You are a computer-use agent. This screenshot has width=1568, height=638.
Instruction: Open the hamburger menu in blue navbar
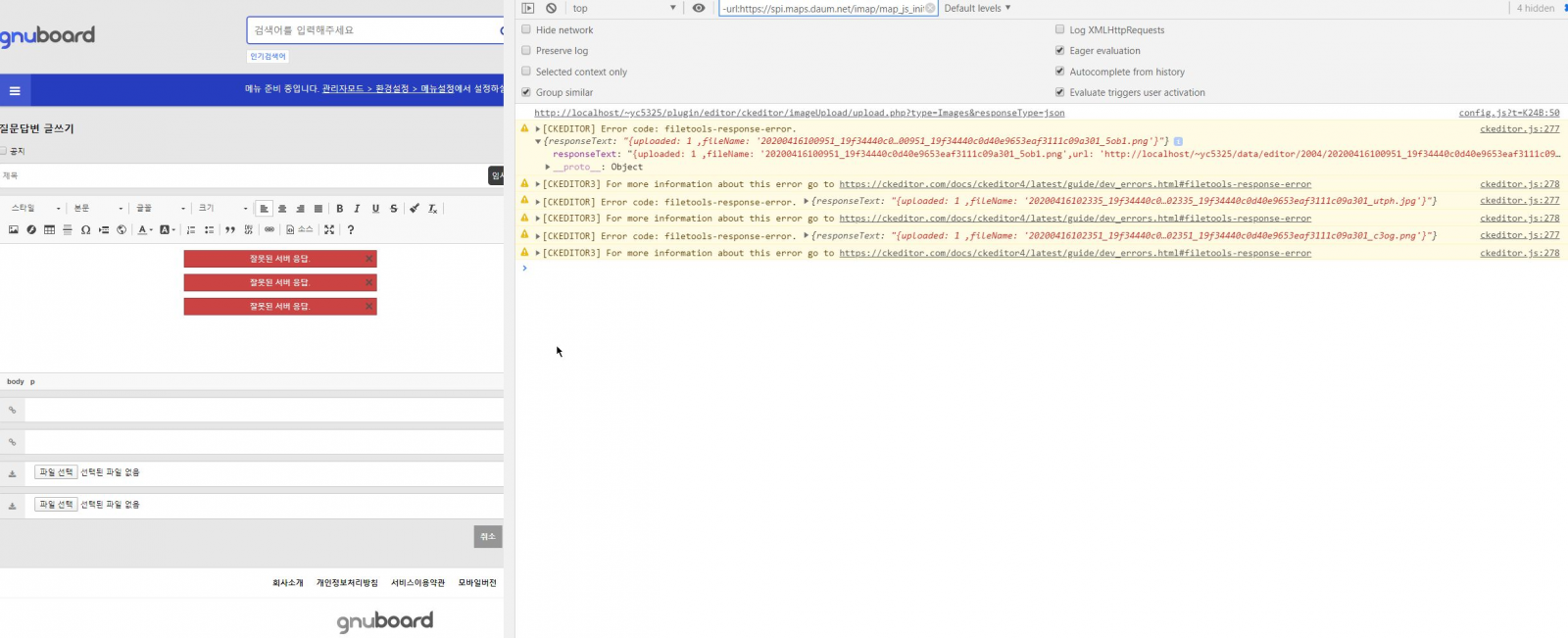click(15, 90)
